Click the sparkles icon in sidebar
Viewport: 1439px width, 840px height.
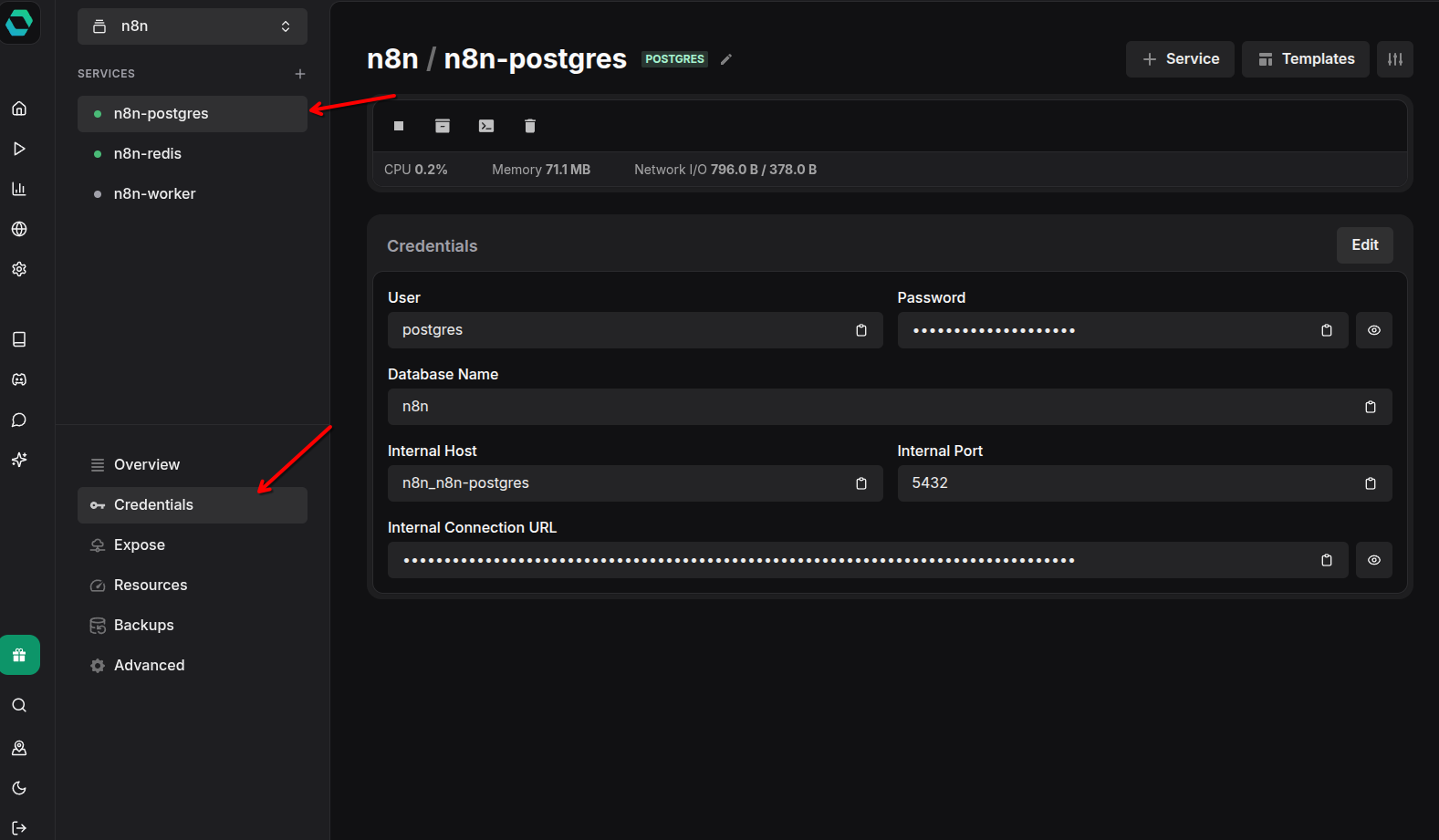pos(19,460)
